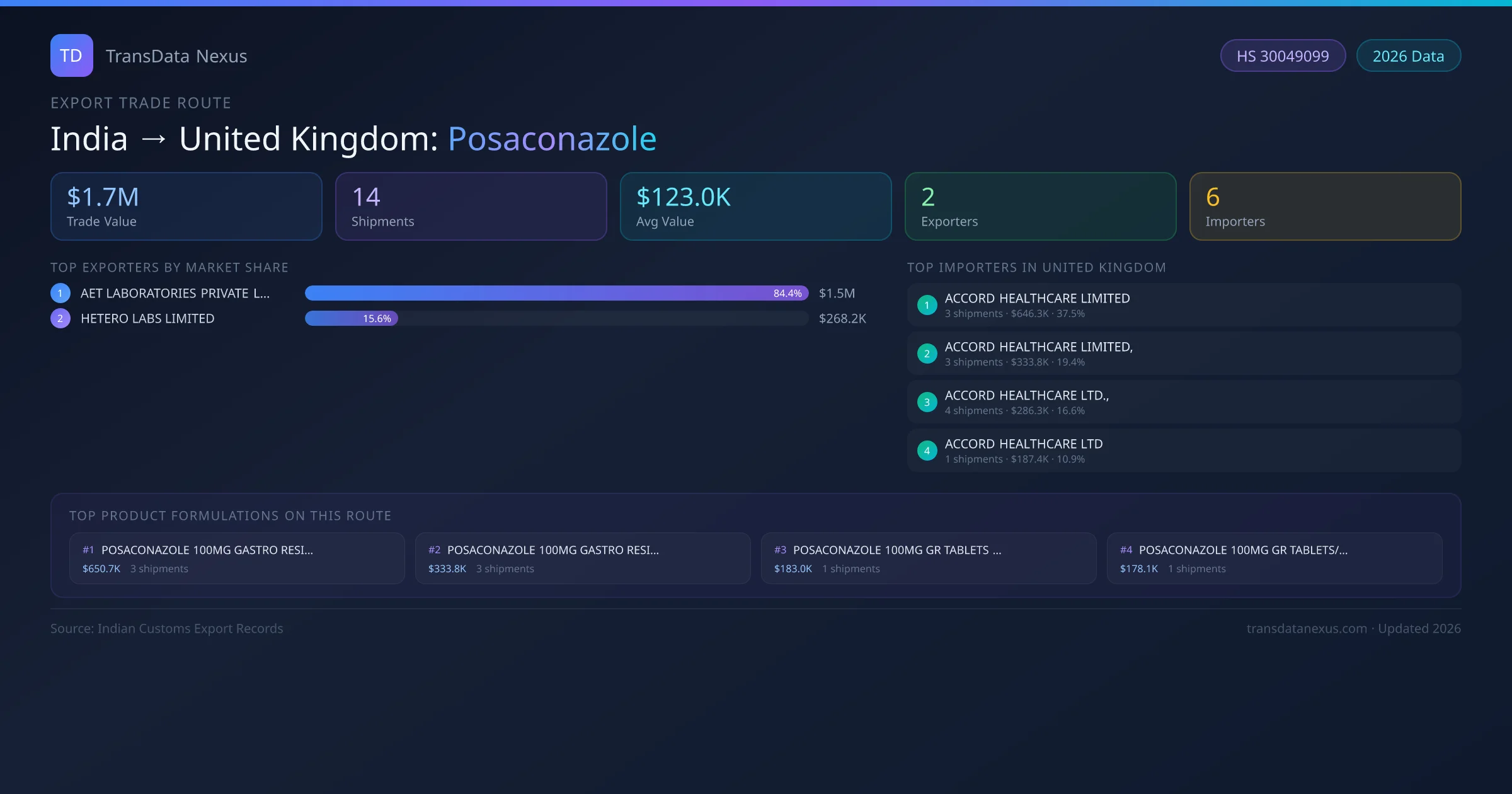Click transdatanexus.com footer link

click(1307, 628)
